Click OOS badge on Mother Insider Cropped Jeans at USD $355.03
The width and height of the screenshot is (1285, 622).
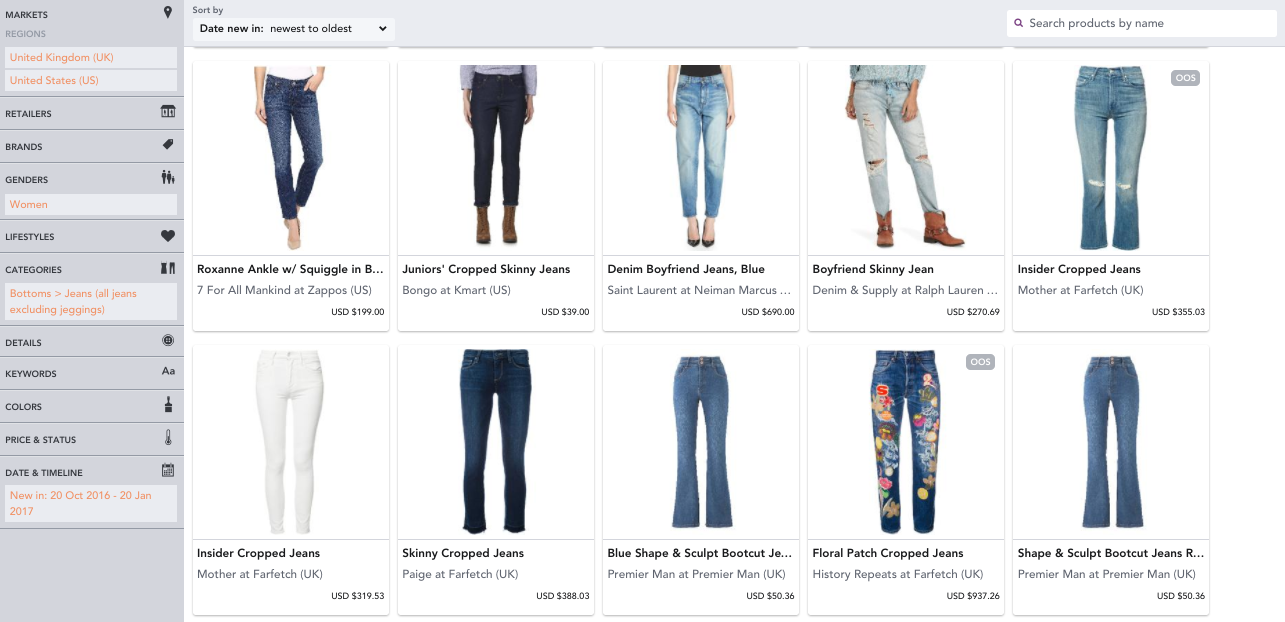click(x=1185, y=78)
